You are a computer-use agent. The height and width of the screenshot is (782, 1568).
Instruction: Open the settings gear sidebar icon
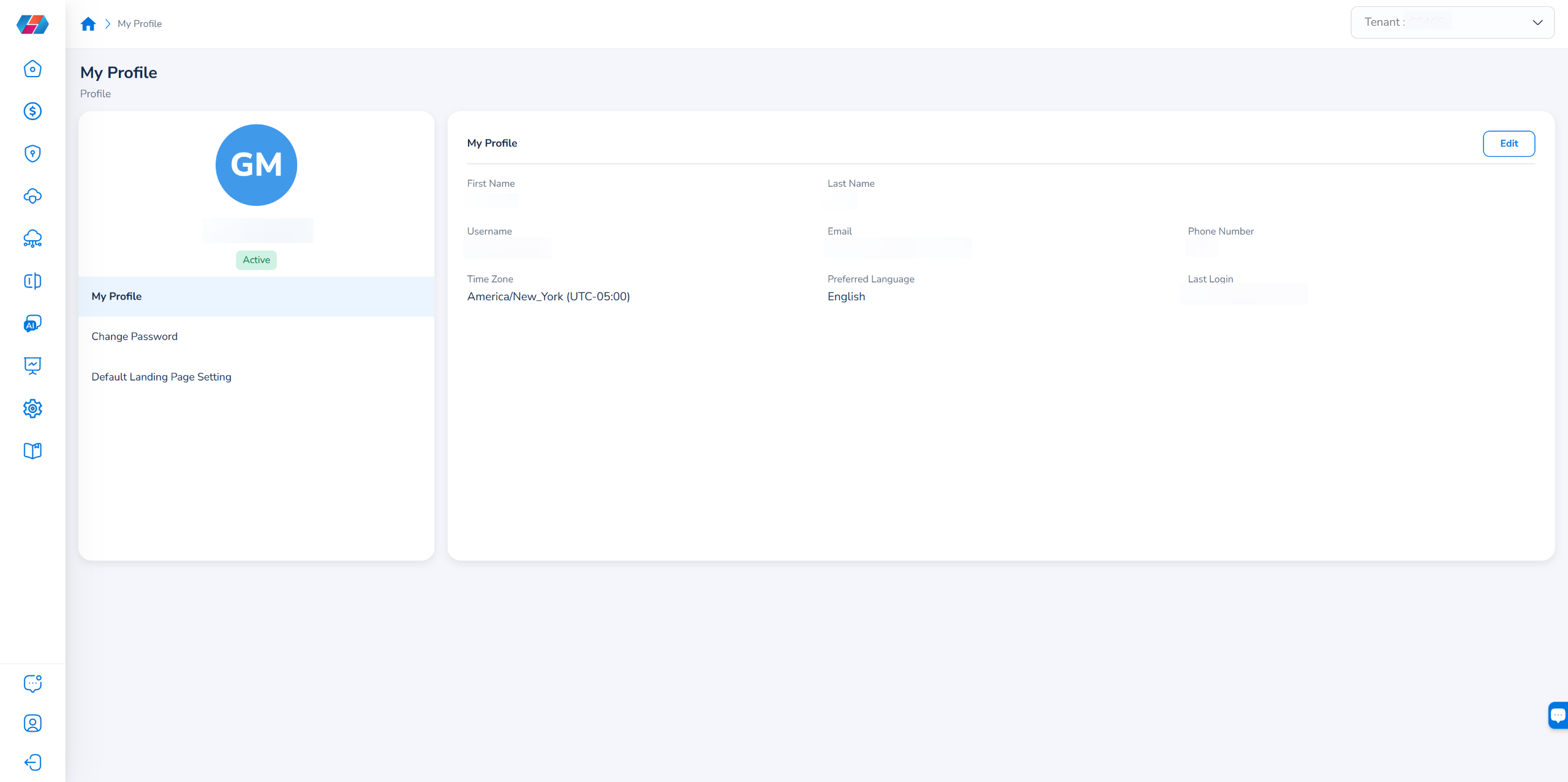click(x=32, y=408)
